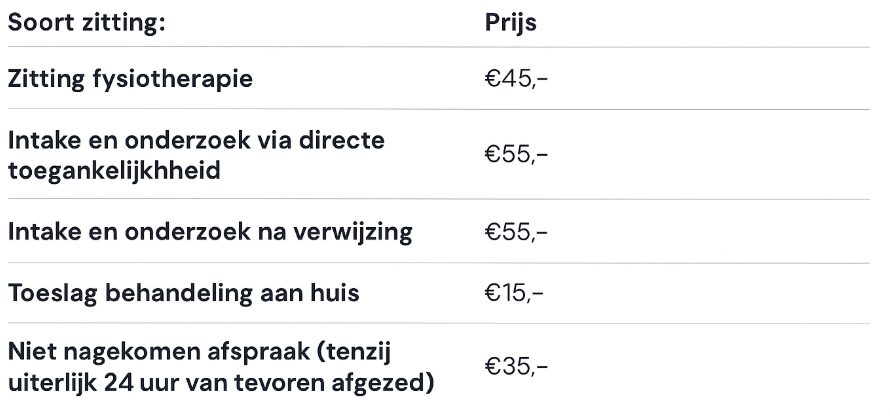Click the €45,- price for Zitting fysiotherapie
The image size is (890, 416).
point(516,79)
